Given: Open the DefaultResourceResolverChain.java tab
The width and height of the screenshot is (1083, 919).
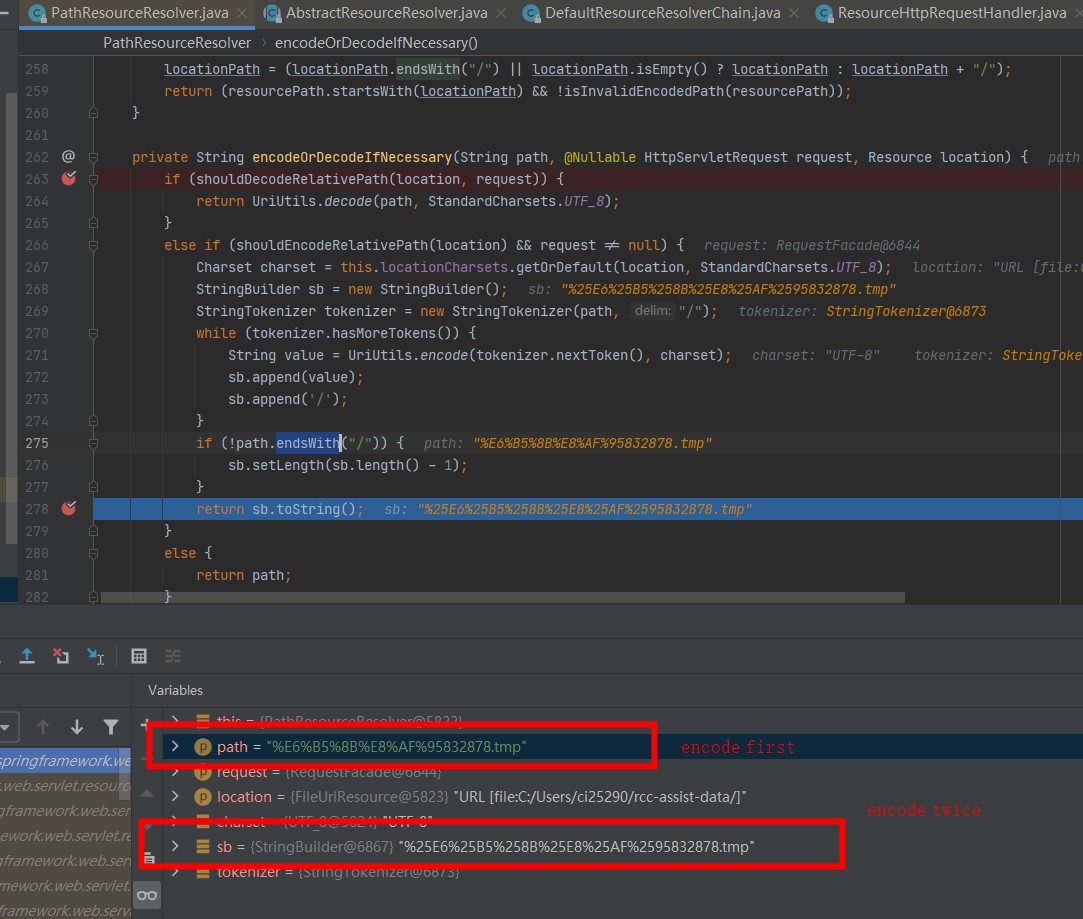Looking at the screenshot, I should [661, 13].
